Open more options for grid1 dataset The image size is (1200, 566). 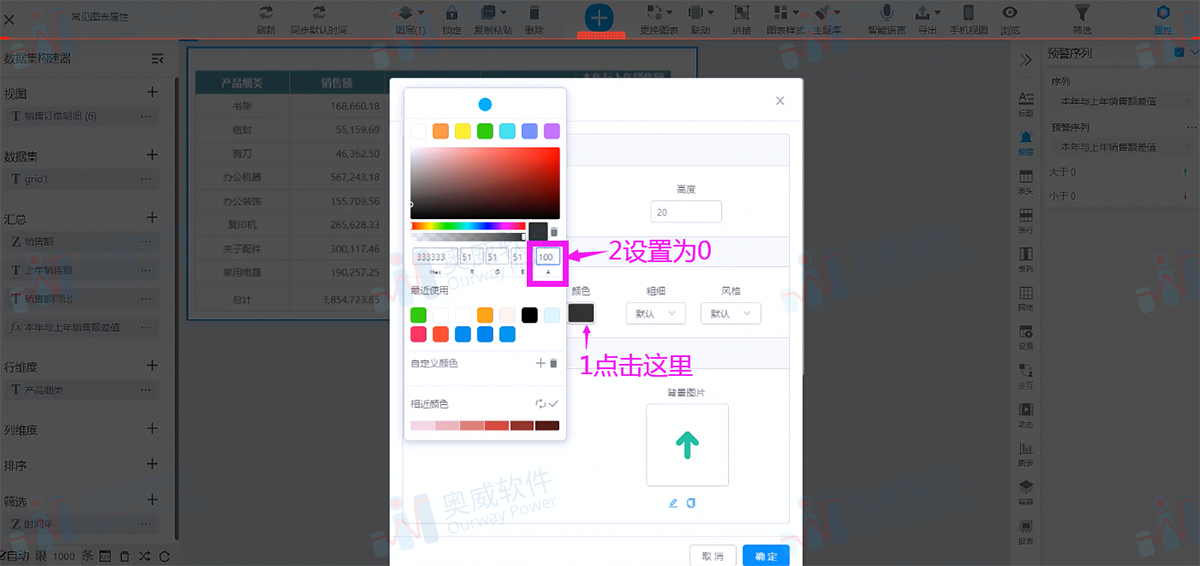pyautogui.click(x=146, y=179)
